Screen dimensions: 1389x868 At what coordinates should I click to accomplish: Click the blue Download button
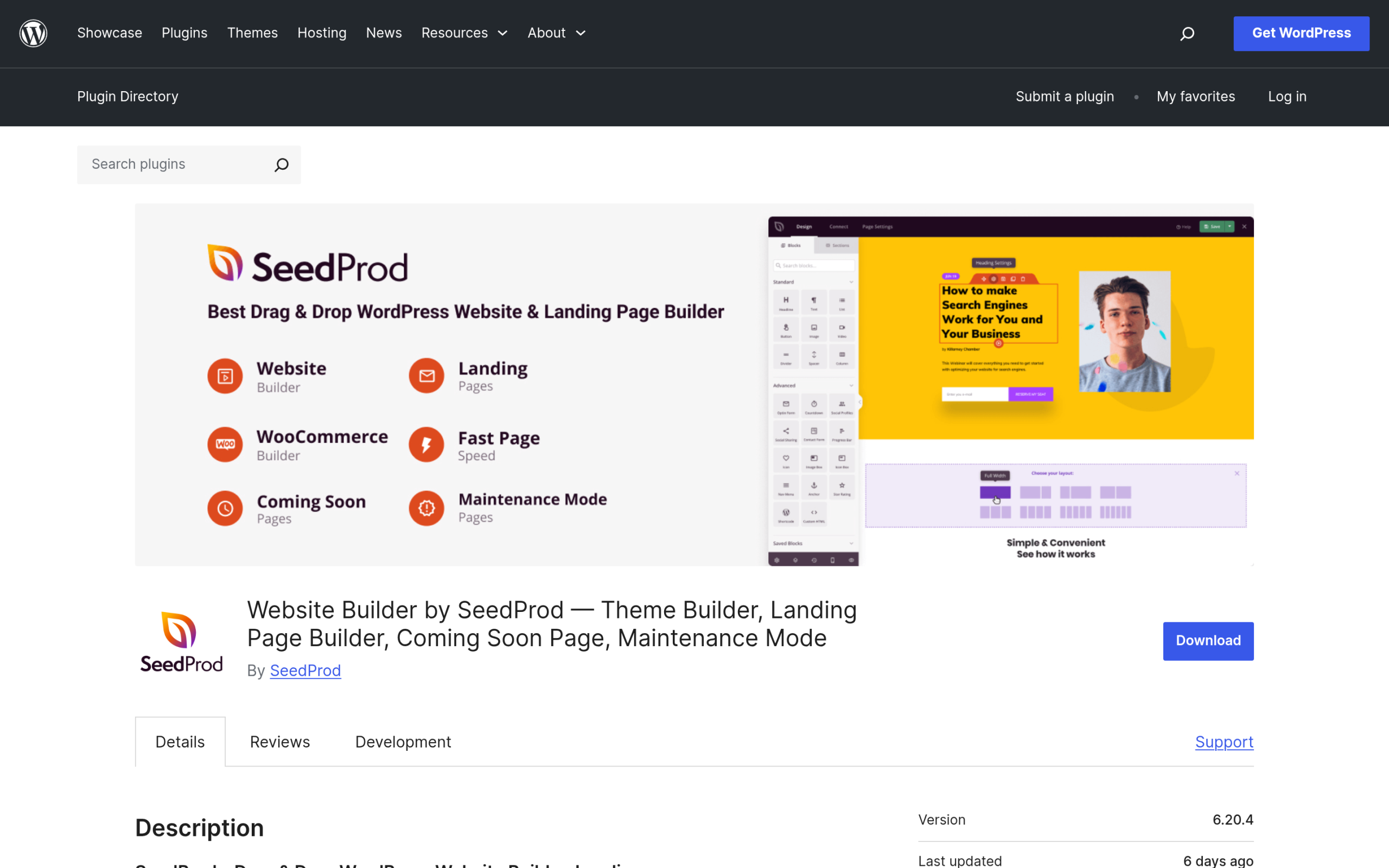1208,641
